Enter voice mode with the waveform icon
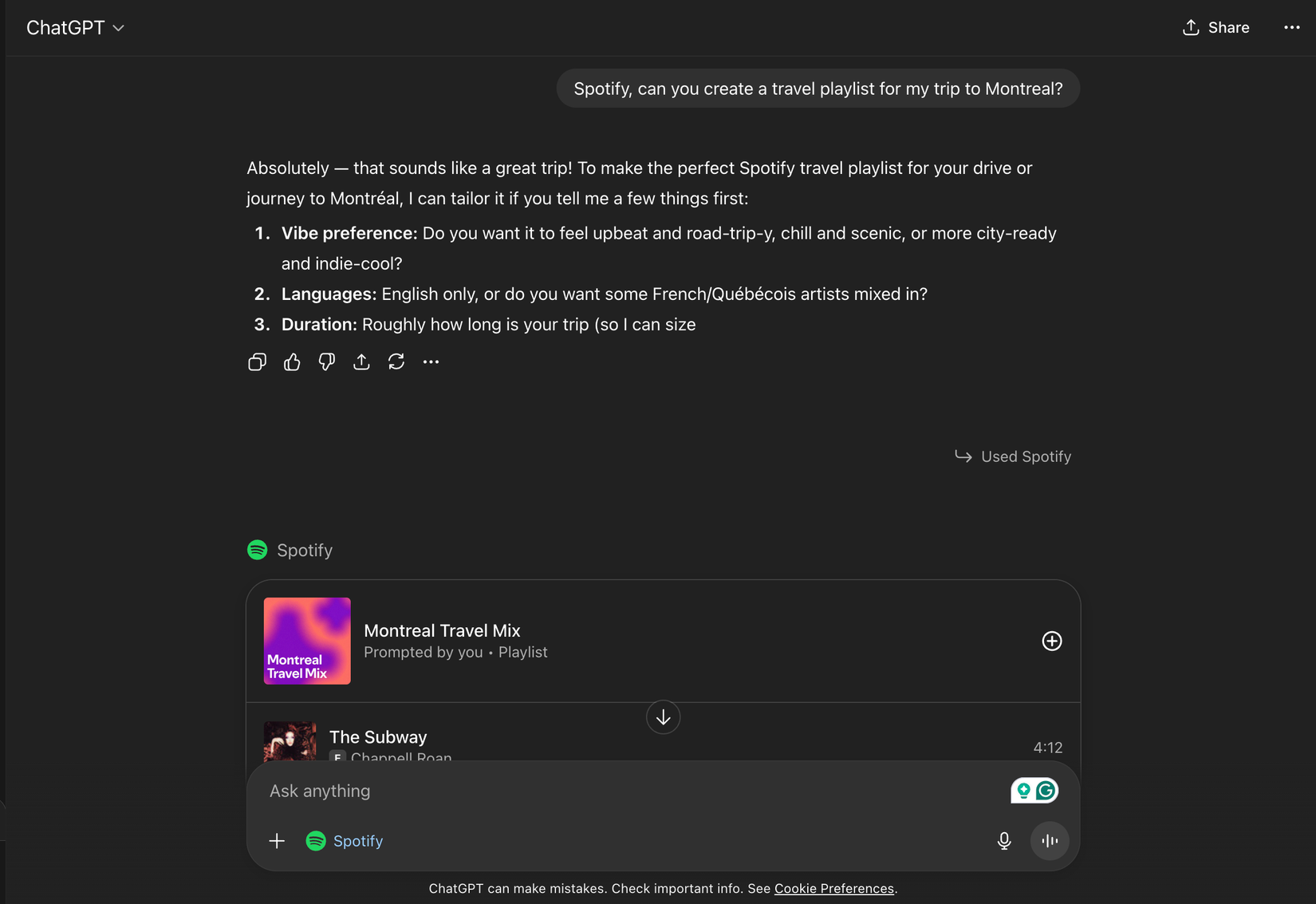1316x904 pixels. click(1050, 841)
